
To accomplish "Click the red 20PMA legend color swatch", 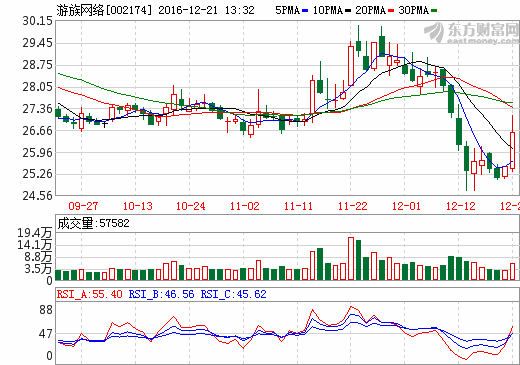I will coord(391,11).
